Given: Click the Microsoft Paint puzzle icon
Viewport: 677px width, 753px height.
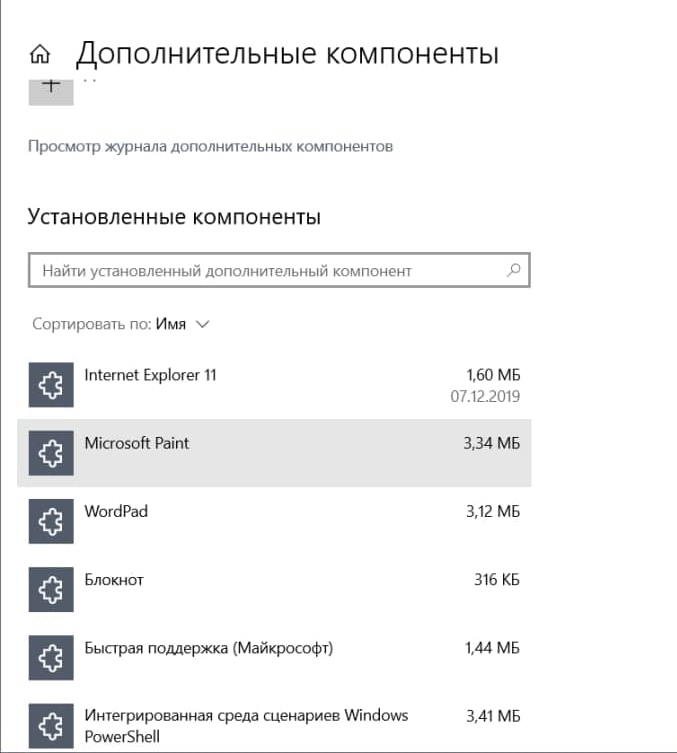Looking at the screenshot, I should tap(51, 454).
